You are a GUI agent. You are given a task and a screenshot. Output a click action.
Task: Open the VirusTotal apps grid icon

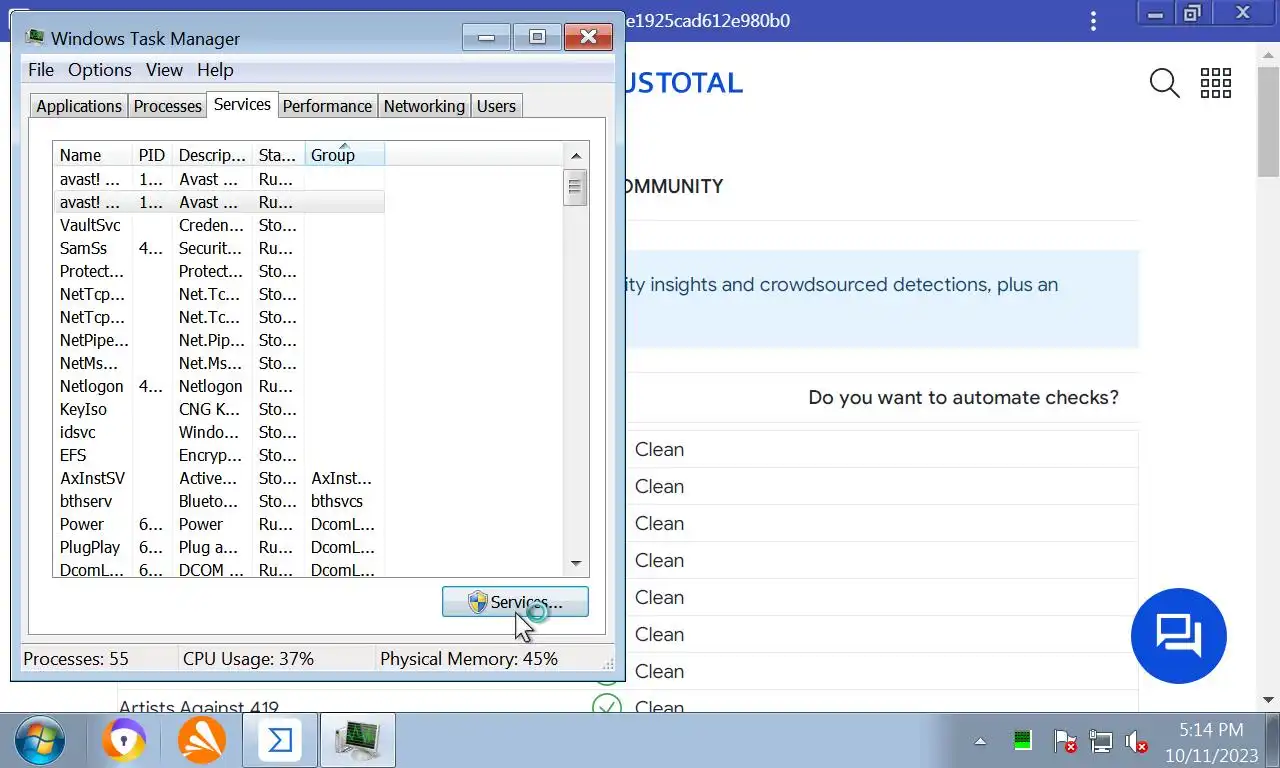click(1216, 83)
